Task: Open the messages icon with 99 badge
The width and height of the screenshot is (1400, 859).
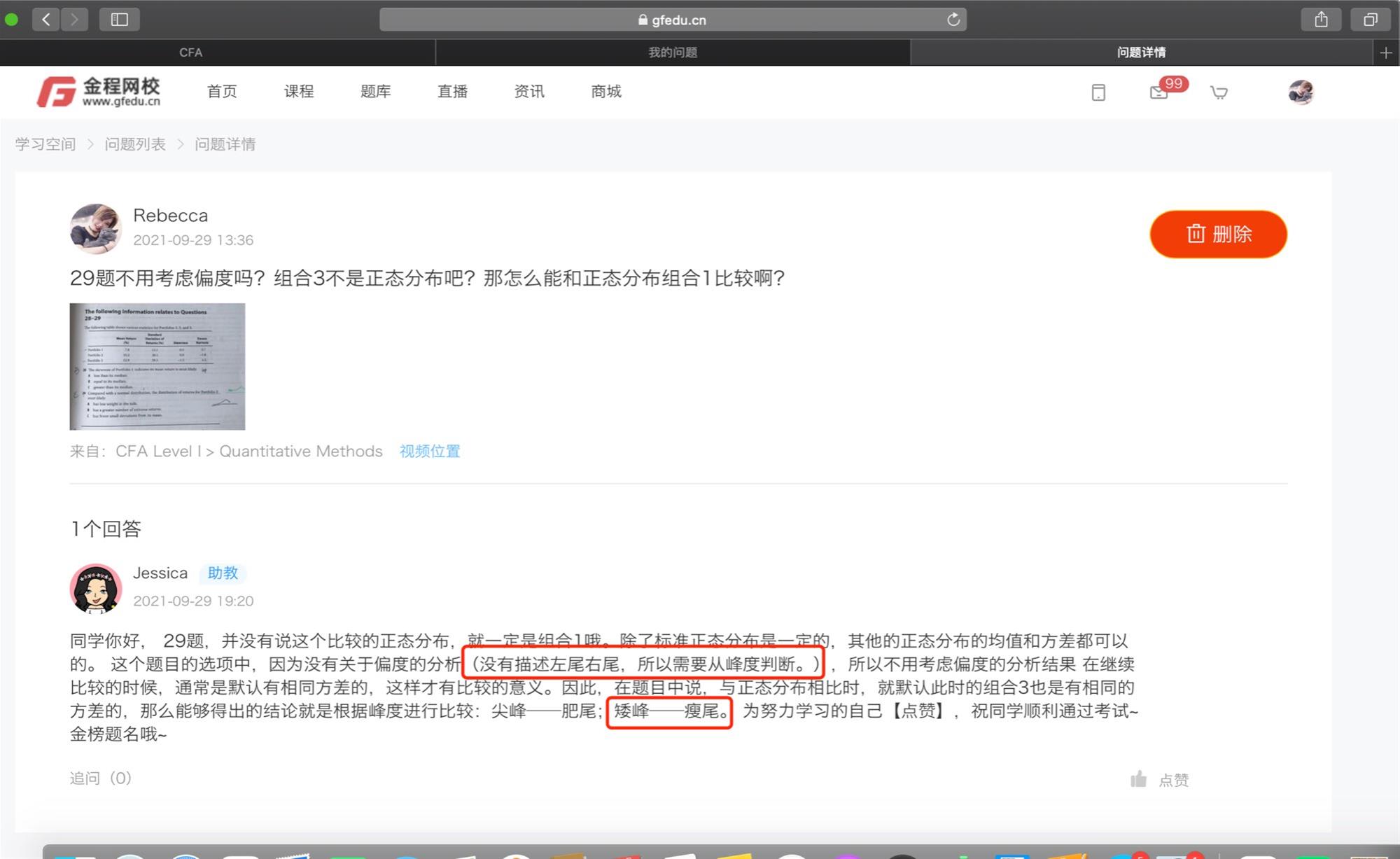Action: 1159,92
